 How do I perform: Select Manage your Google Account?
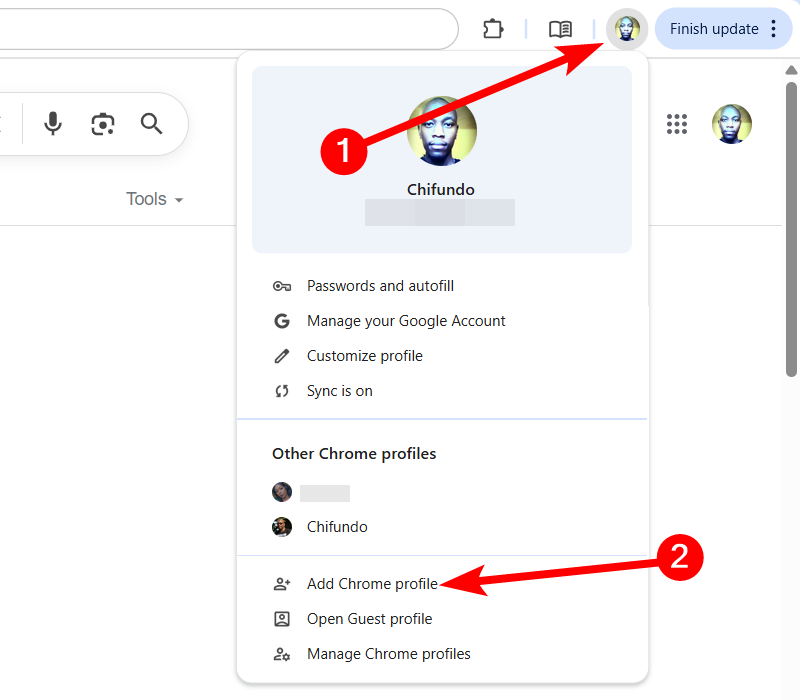[x=406, y=321]
